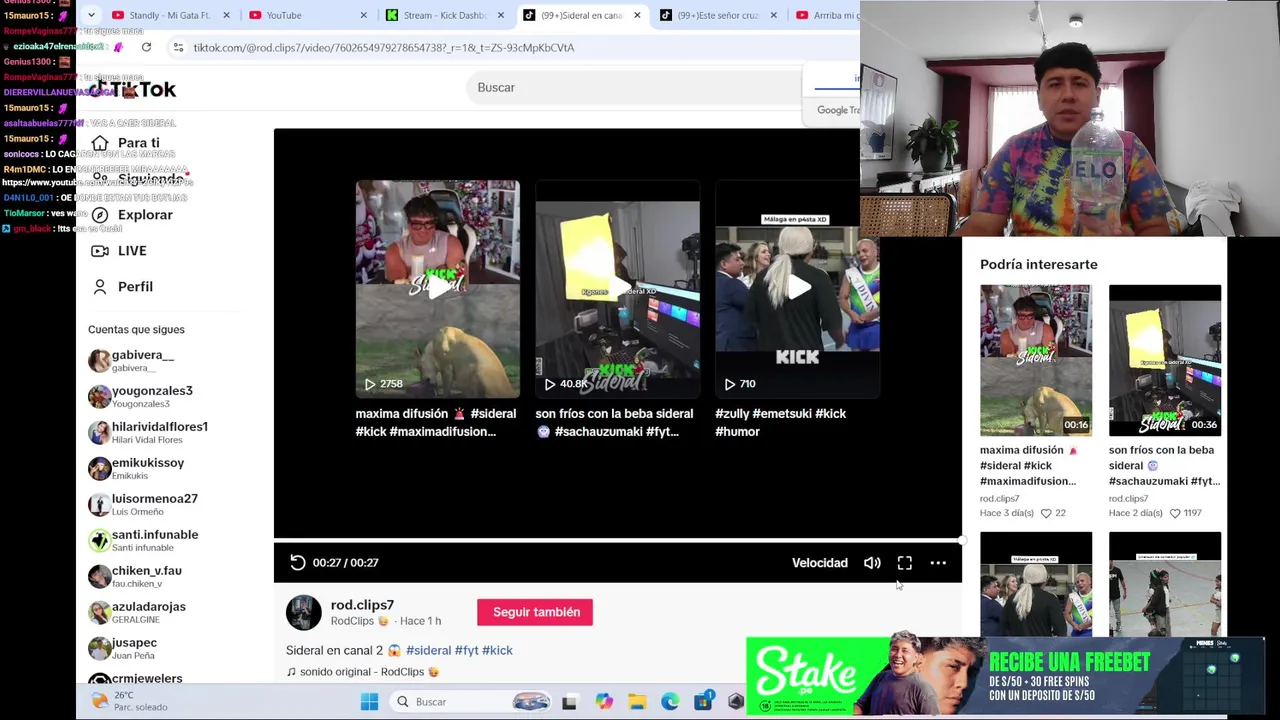Open the Explorar section
This screenshot has width=1280, height=720.
[132, 215]
